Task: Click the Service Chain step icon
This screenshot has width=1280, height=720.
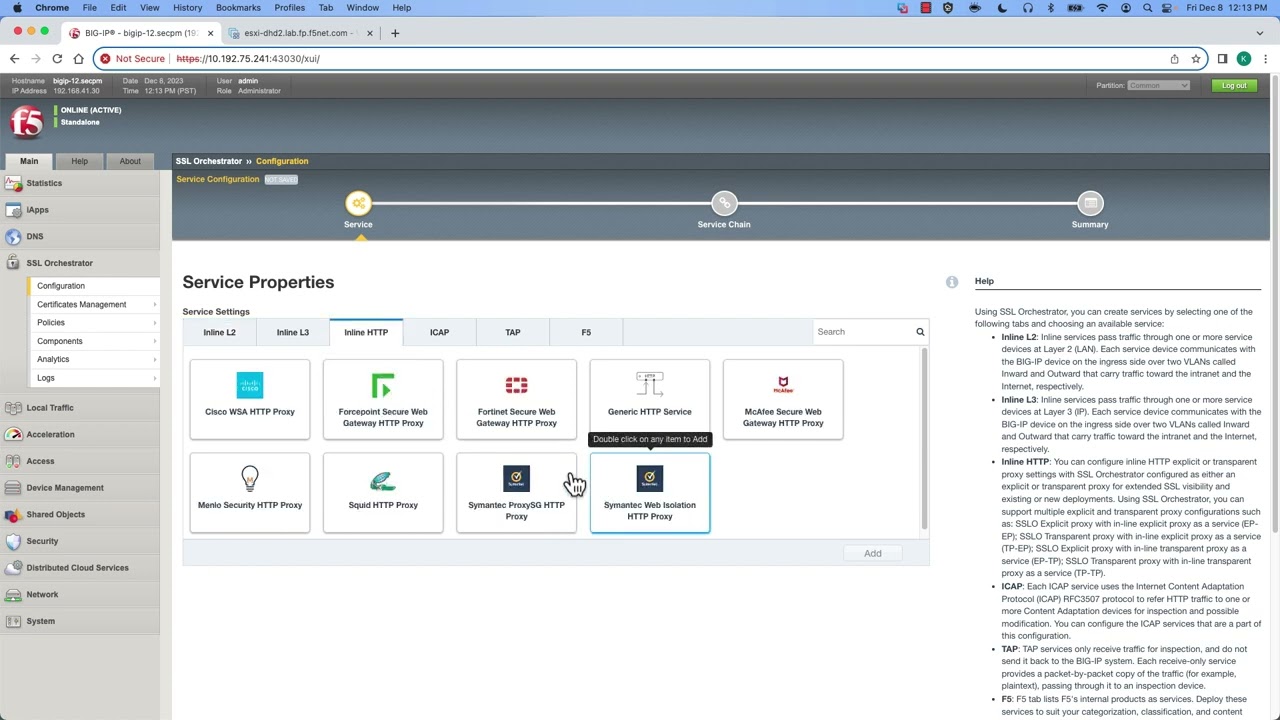Action: coord(724,203)
